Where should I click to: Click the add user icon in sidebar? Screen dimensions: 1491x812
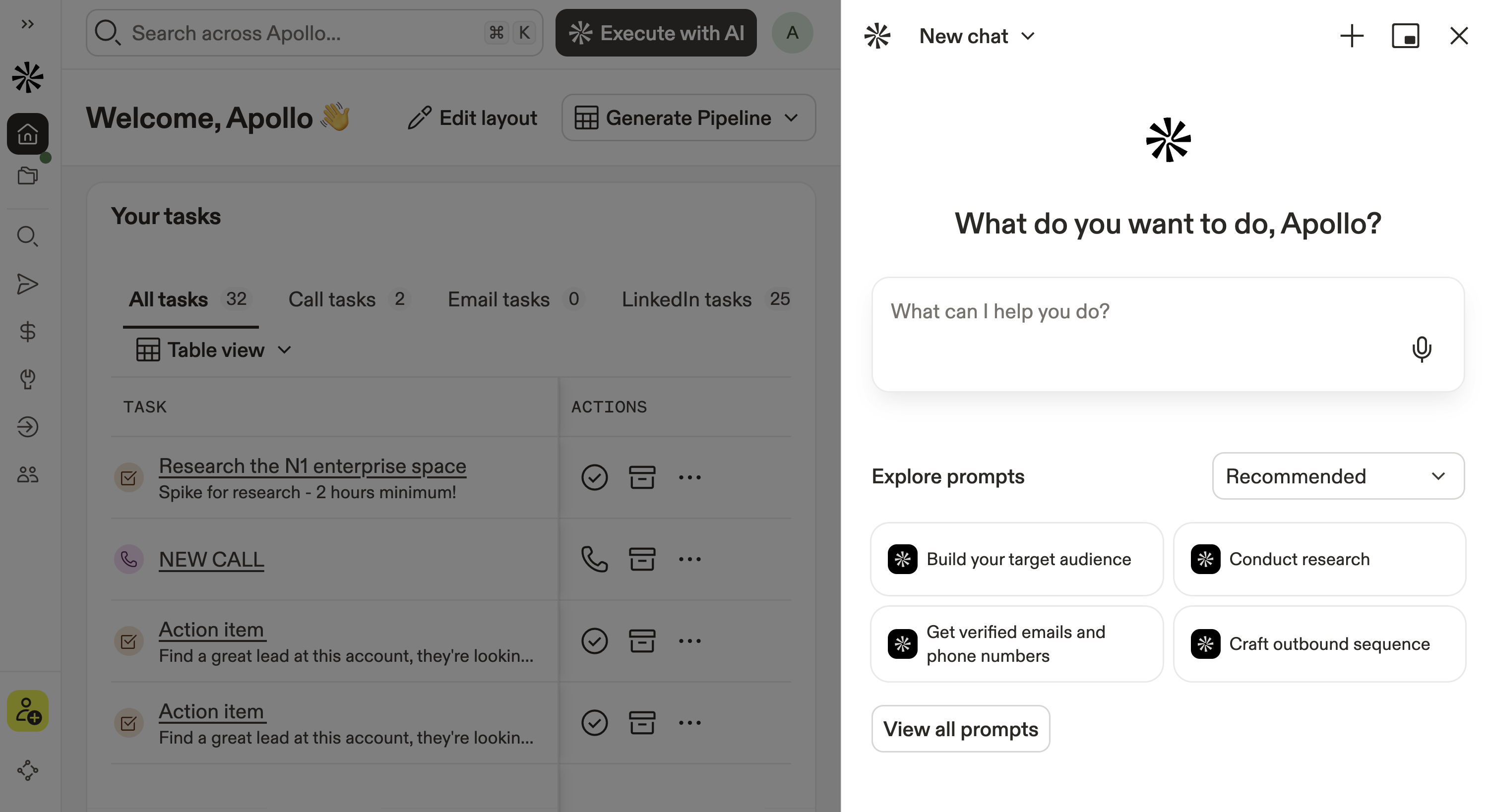click(27, 711)
